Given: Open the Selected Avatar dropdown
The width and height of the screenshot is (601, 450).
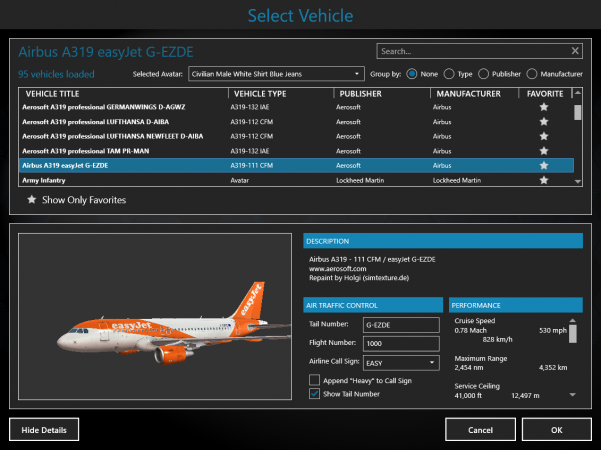Looking at the screenshot, I should [x=276, y=74].
